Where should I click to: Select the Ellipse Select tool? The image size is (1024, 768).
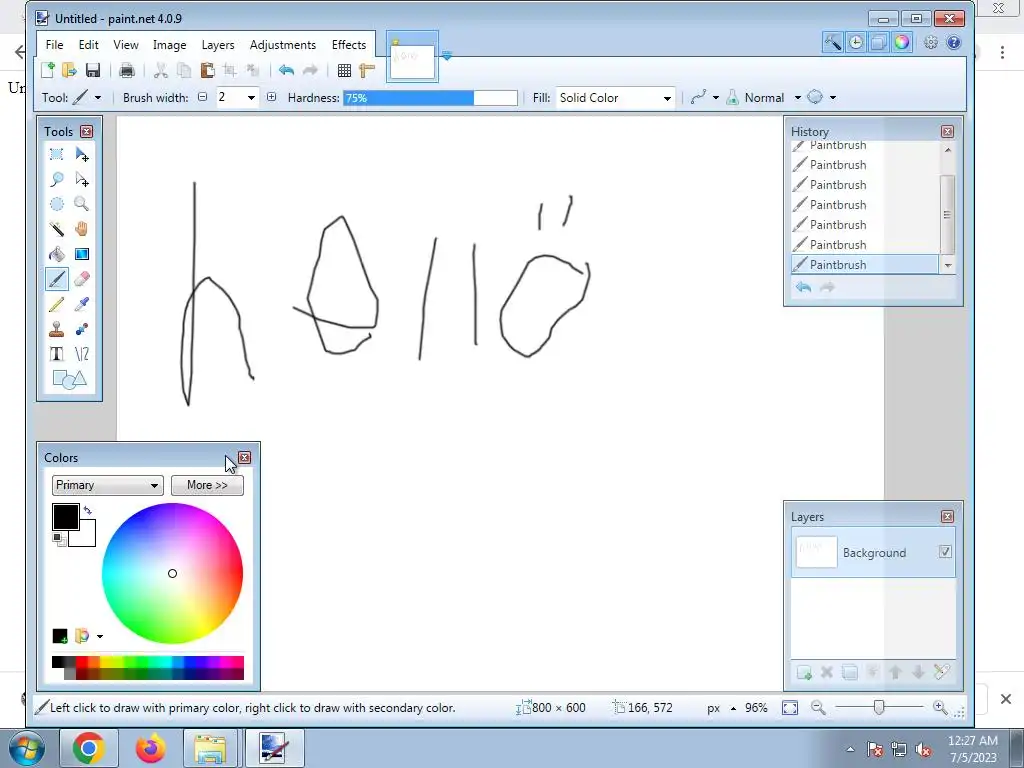pyautogui.click(x=57, y=204)
